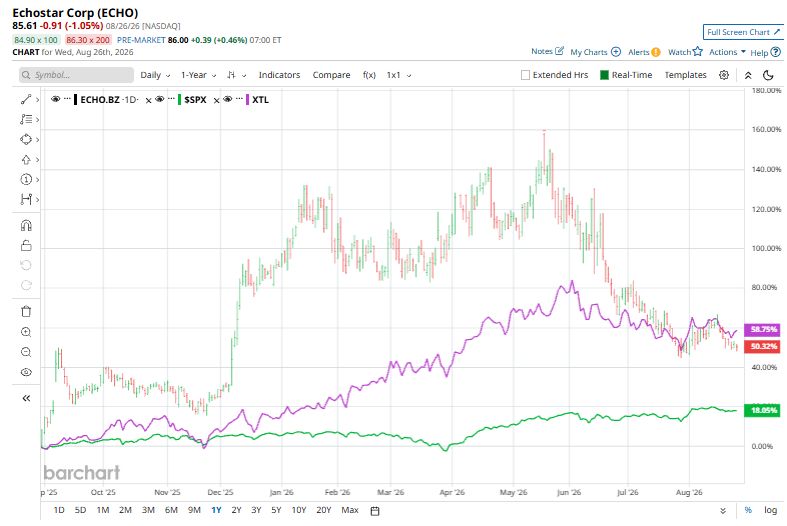
Task: Open the numbered annotation tool
Action: [26, 179]
